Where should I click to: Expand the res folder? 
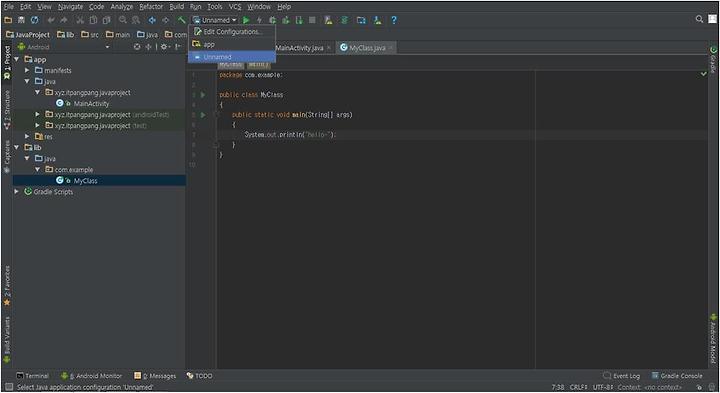(x=27, y=136)
